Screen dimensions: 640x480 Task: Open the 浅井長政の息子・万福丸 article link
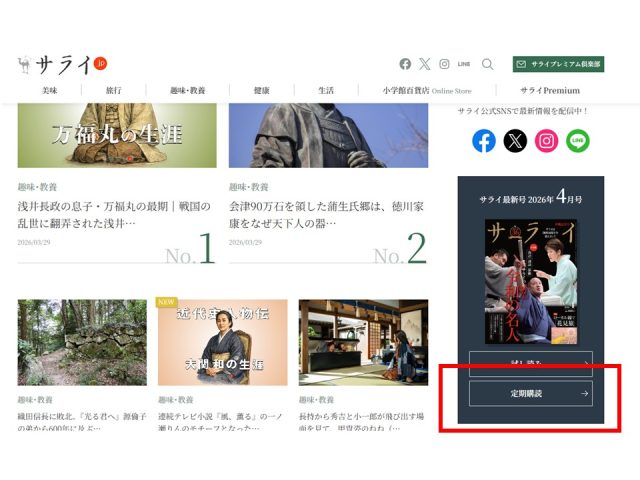coord(114,214)
